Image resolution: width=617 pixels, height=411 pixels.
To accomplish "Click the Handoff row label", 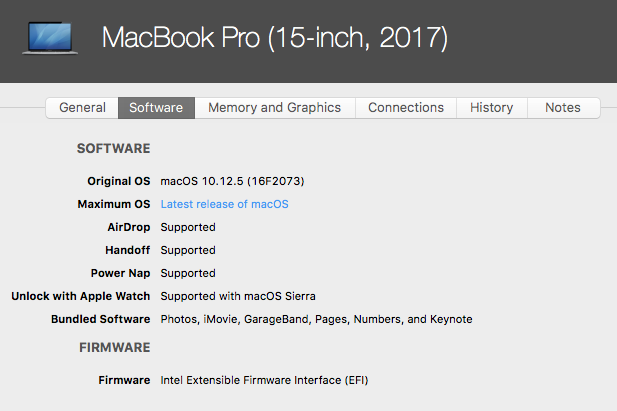I will coord(127,250).
